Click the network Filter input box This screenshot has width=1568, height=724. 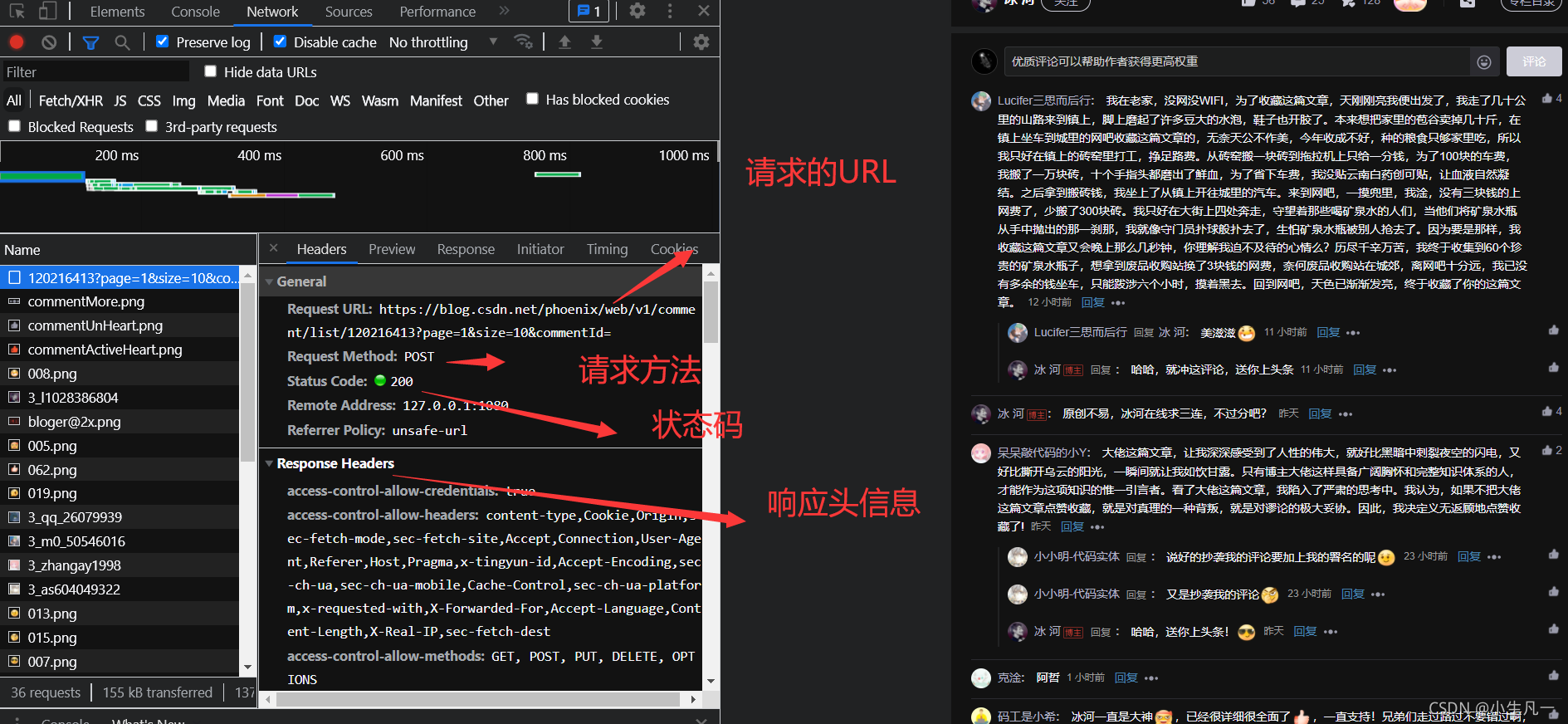95,72
